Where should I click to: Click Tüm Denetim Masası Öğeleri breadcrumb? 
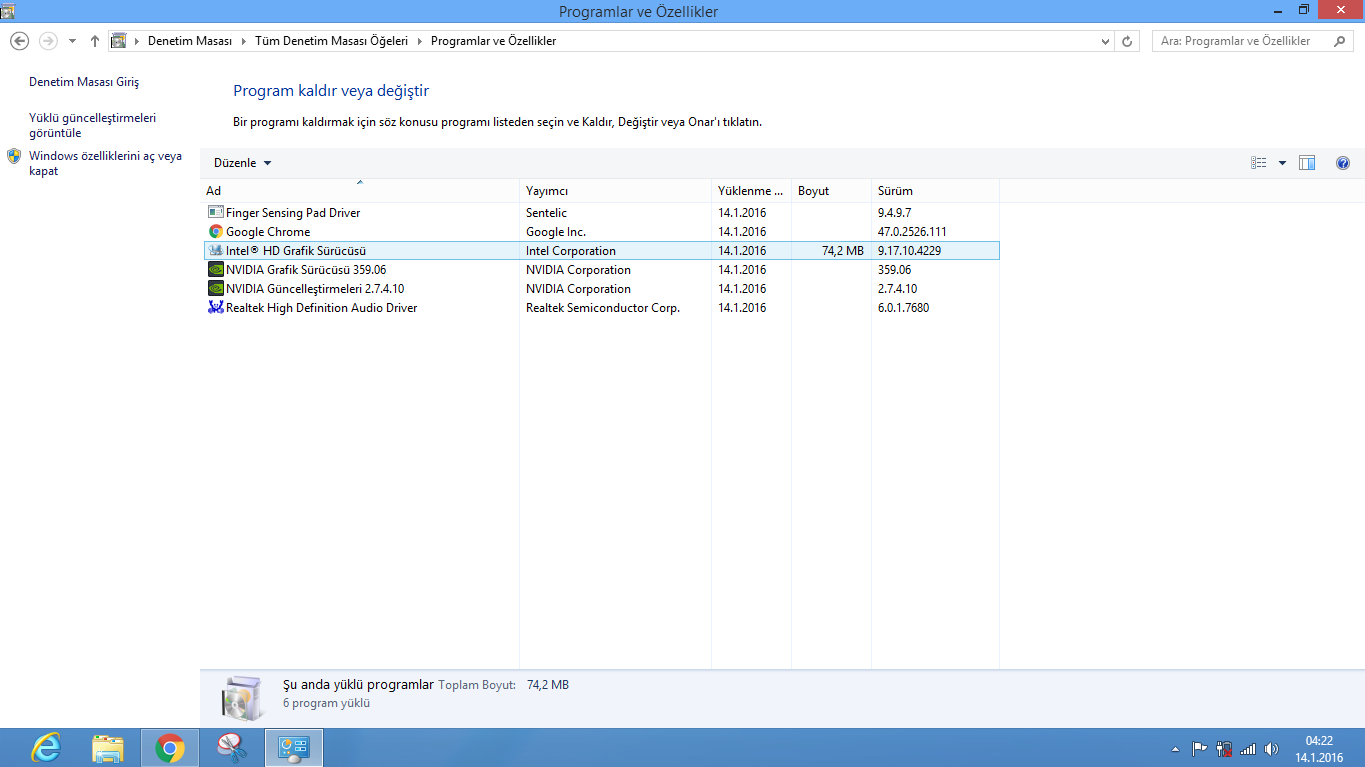click(x=332, y=41)
